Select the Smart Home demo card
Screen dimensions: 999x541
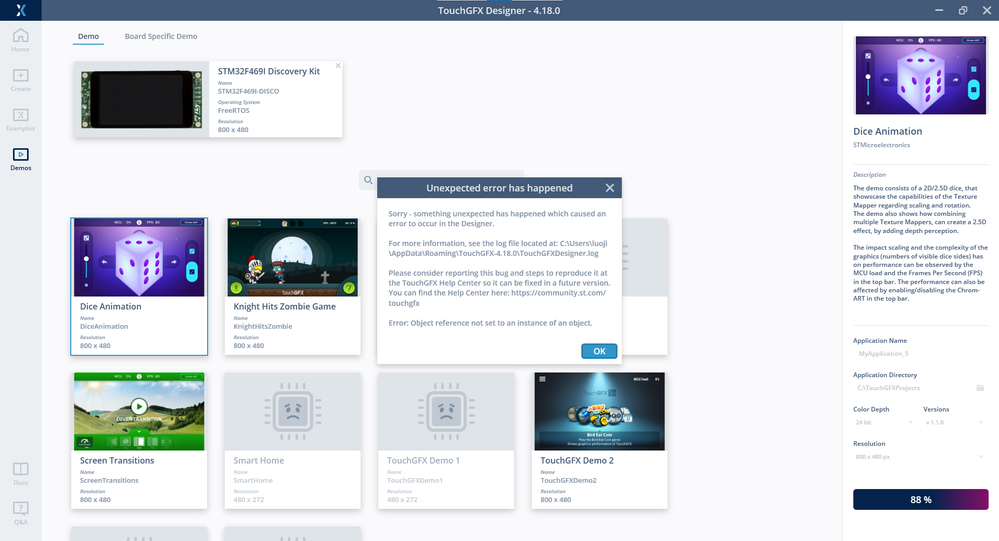pyautogui.click(x=292, y=441)
